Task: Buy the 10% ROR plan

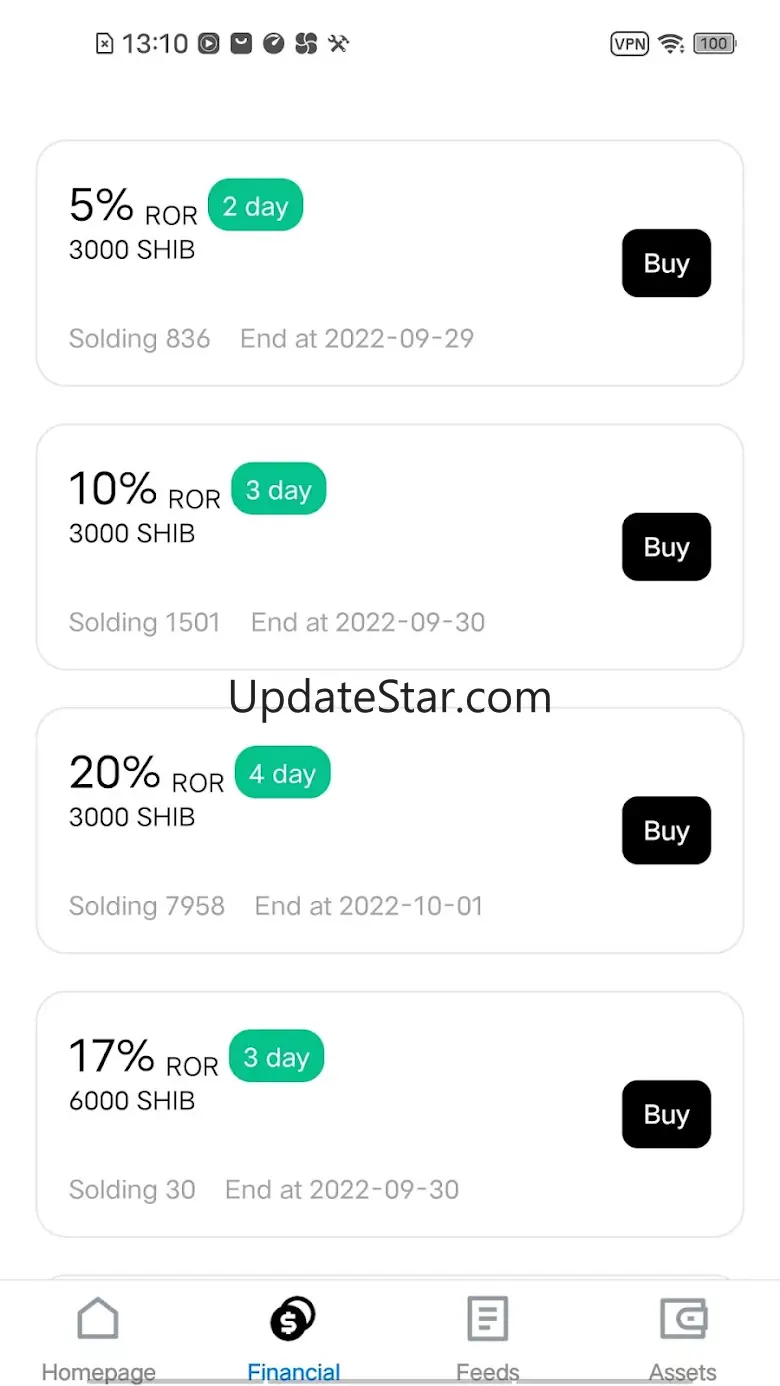Action: 666,547
